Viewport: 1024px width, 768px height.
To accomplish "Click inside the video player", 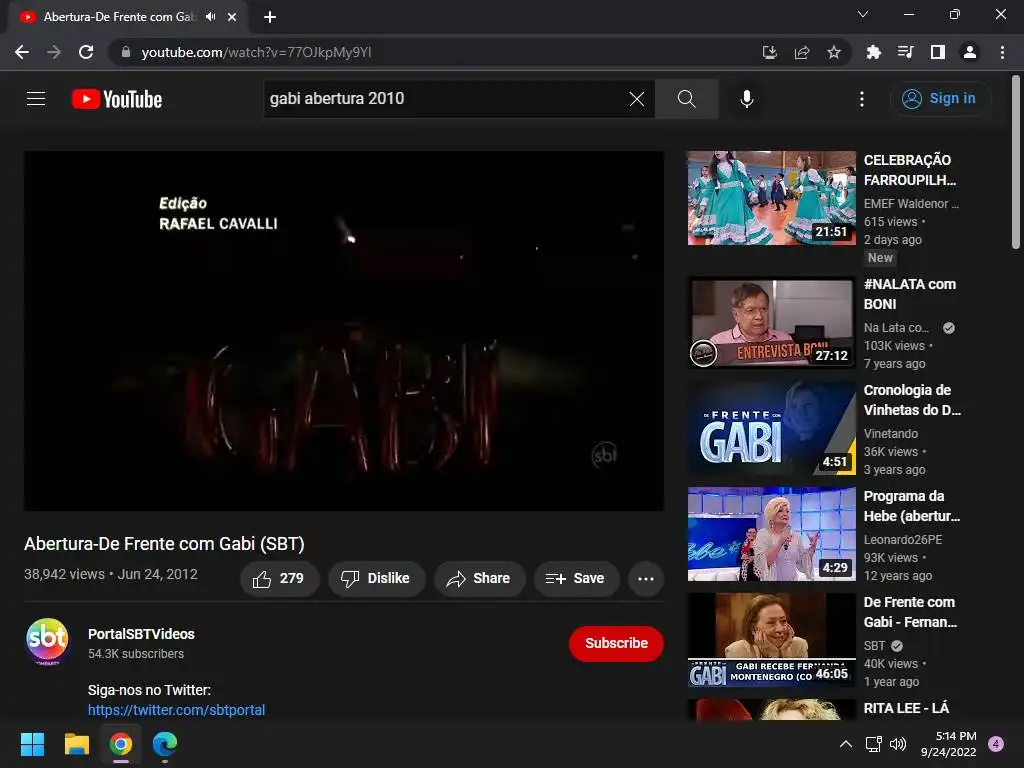I will pyautogui.click(x=344, y=330).
